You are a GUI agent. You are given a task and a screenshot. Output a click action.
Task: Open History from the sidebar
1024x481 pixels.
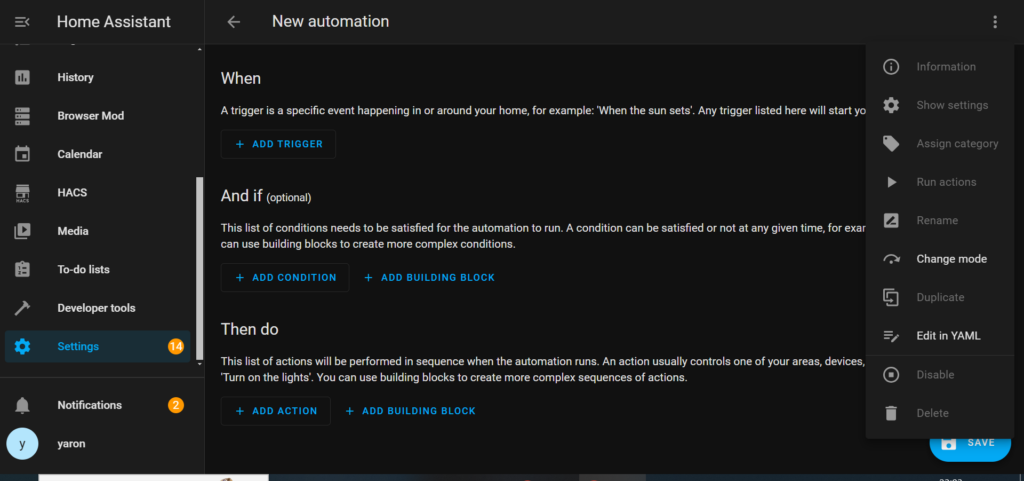point(98,78)
